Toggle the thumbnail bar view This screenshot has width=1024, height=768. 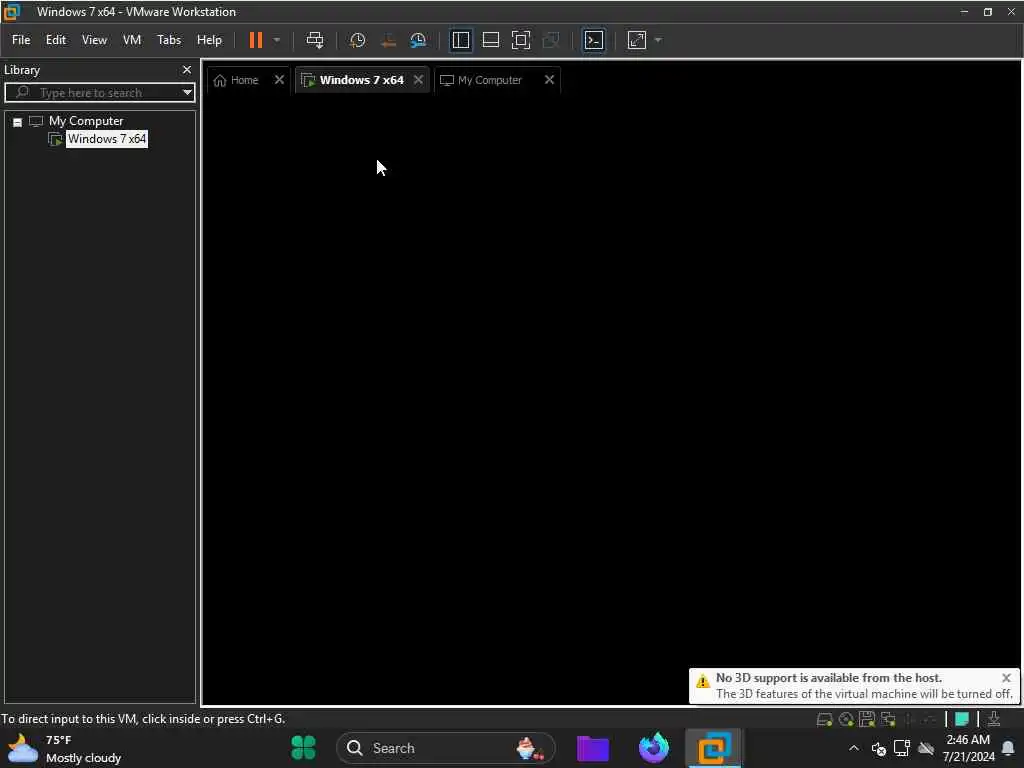pos(490,40)
